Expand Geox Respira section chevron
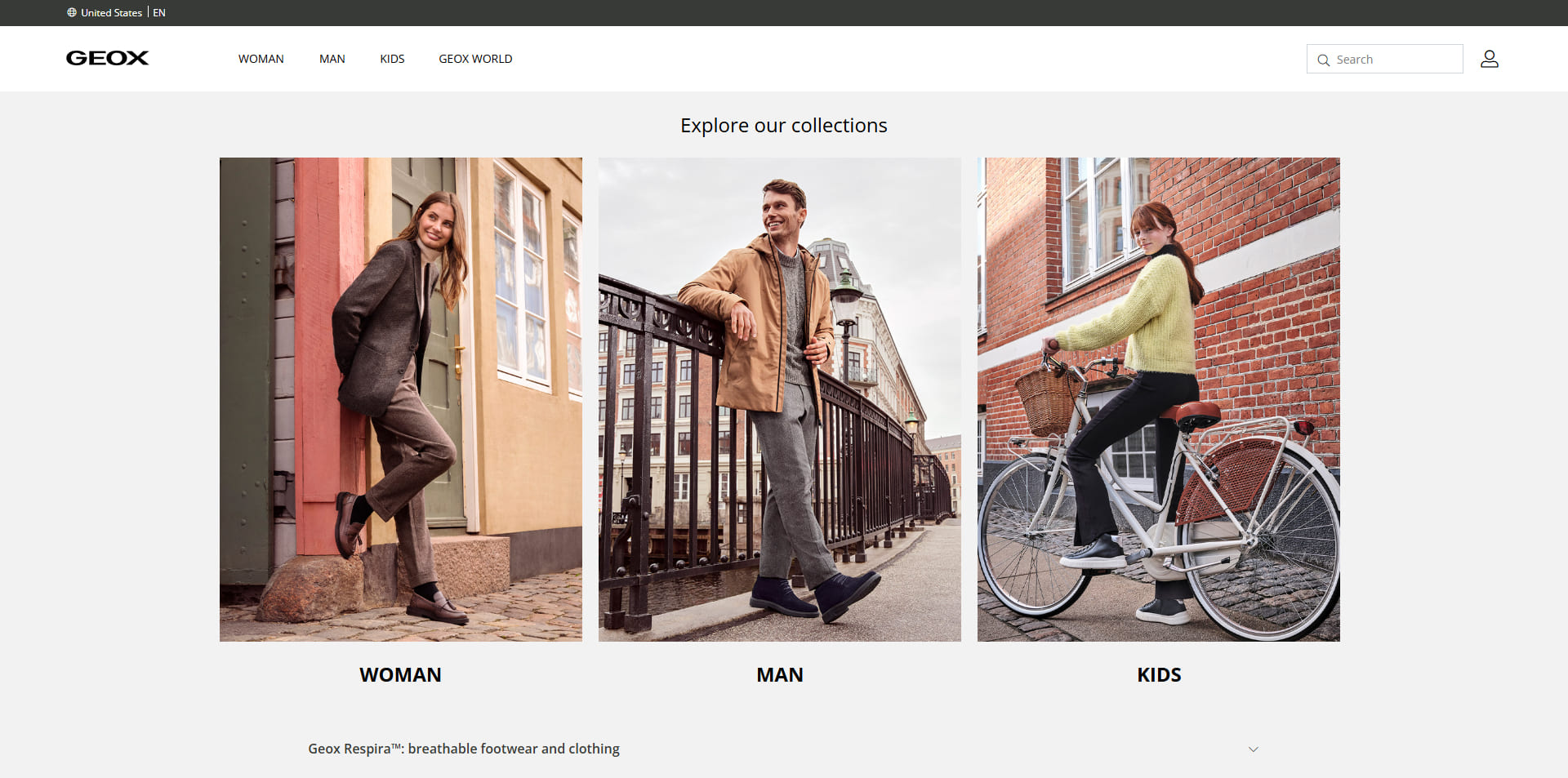The image size is (1568, 778). pyautogui.click(x=1253, y=749)
